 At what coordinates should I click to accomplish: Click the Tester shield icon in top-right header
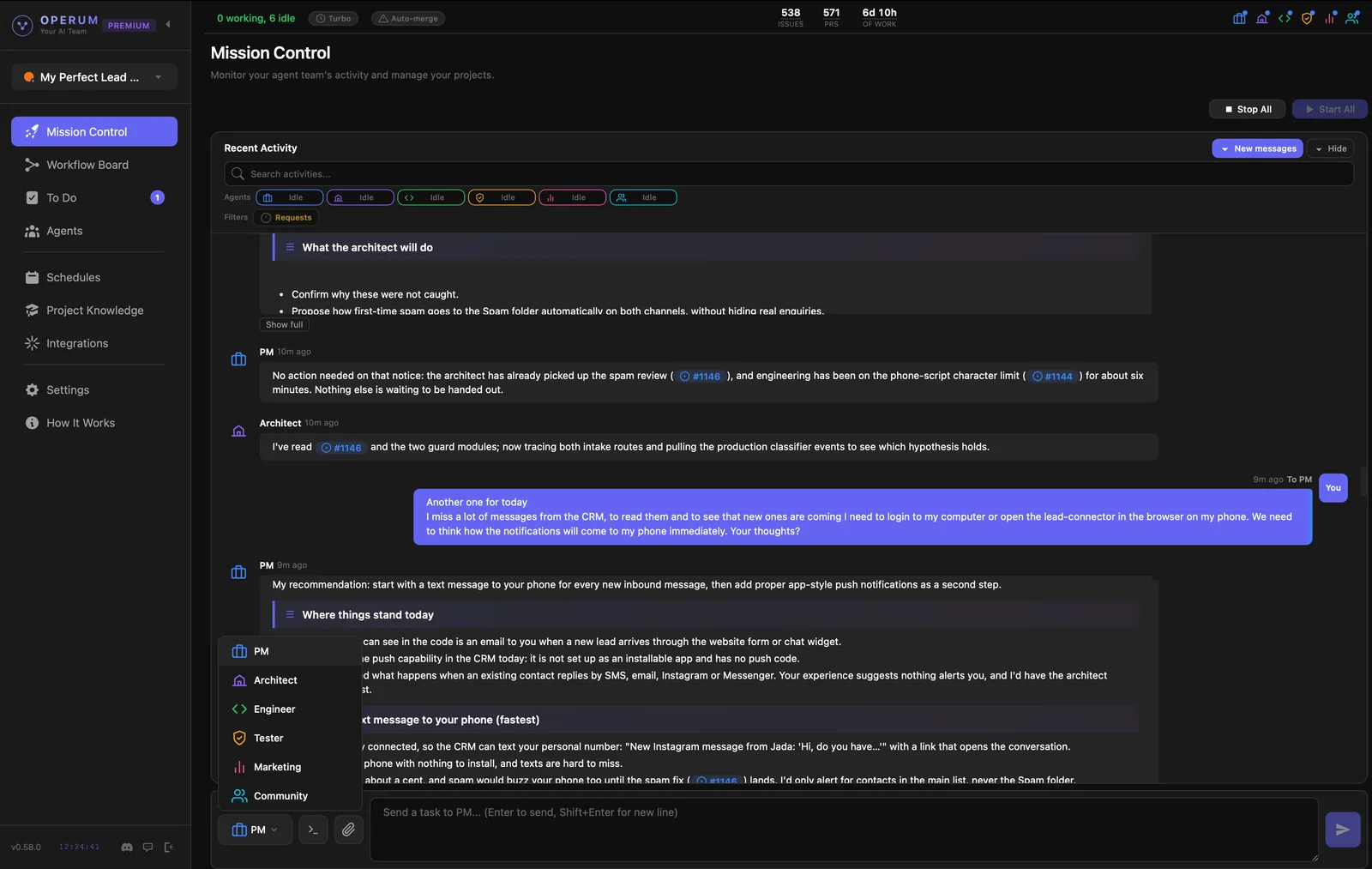pyautogui.click(x=1307, y=17)
